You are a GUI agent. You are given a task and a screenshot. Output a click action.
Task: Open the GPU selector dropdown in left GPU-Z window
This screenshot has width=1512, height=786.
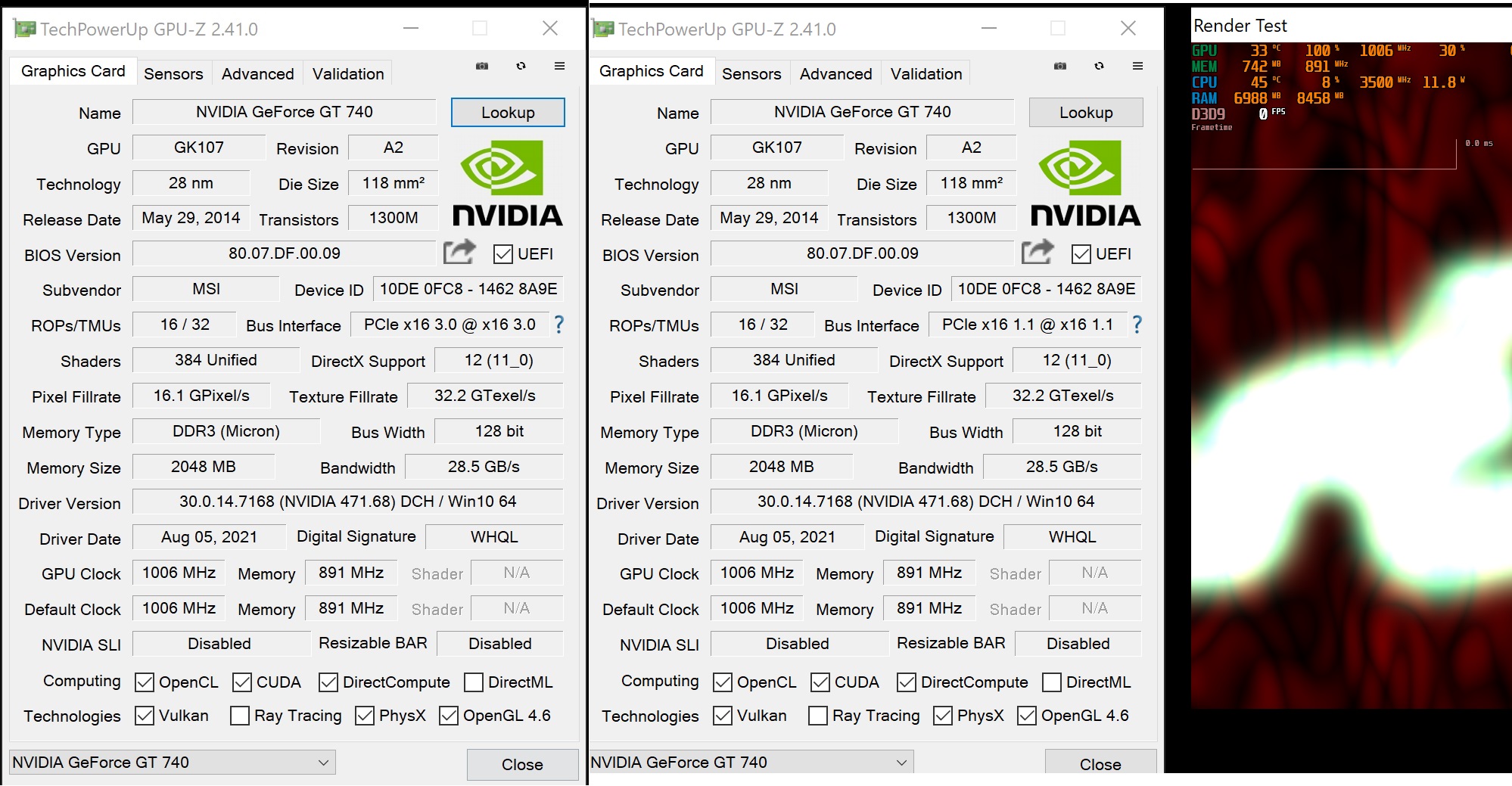click(173, 763)
